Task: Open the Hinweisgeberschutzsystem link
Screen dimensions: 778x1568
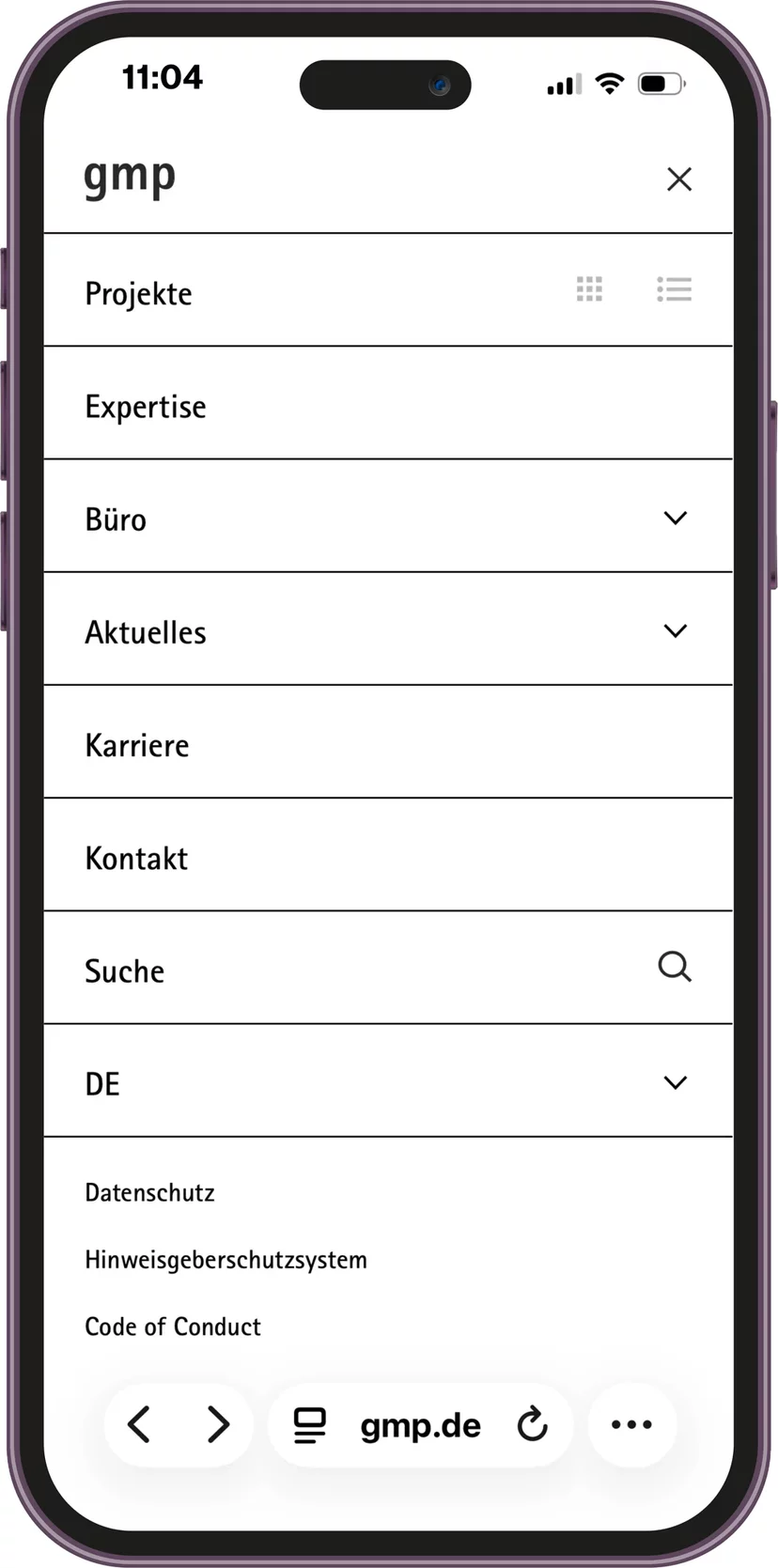Action: point(226,1260)
